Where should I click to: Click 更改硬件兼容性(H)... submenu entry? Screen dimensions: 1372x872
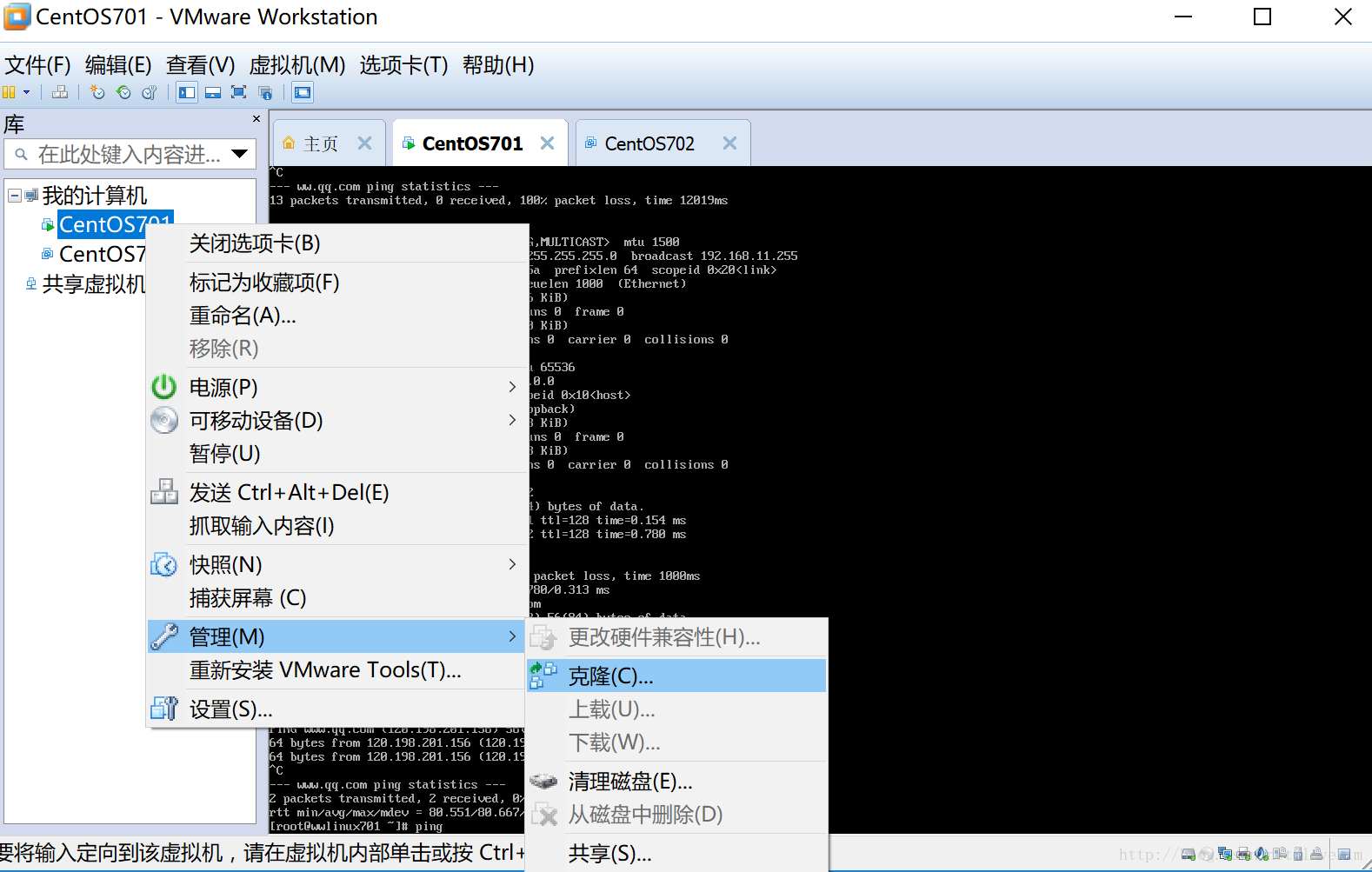(676, 637)
